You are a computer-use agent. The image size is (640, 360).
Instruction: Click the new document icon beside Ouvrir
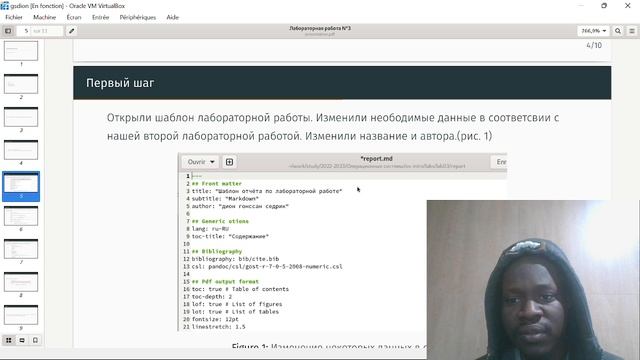coord(229,162)
